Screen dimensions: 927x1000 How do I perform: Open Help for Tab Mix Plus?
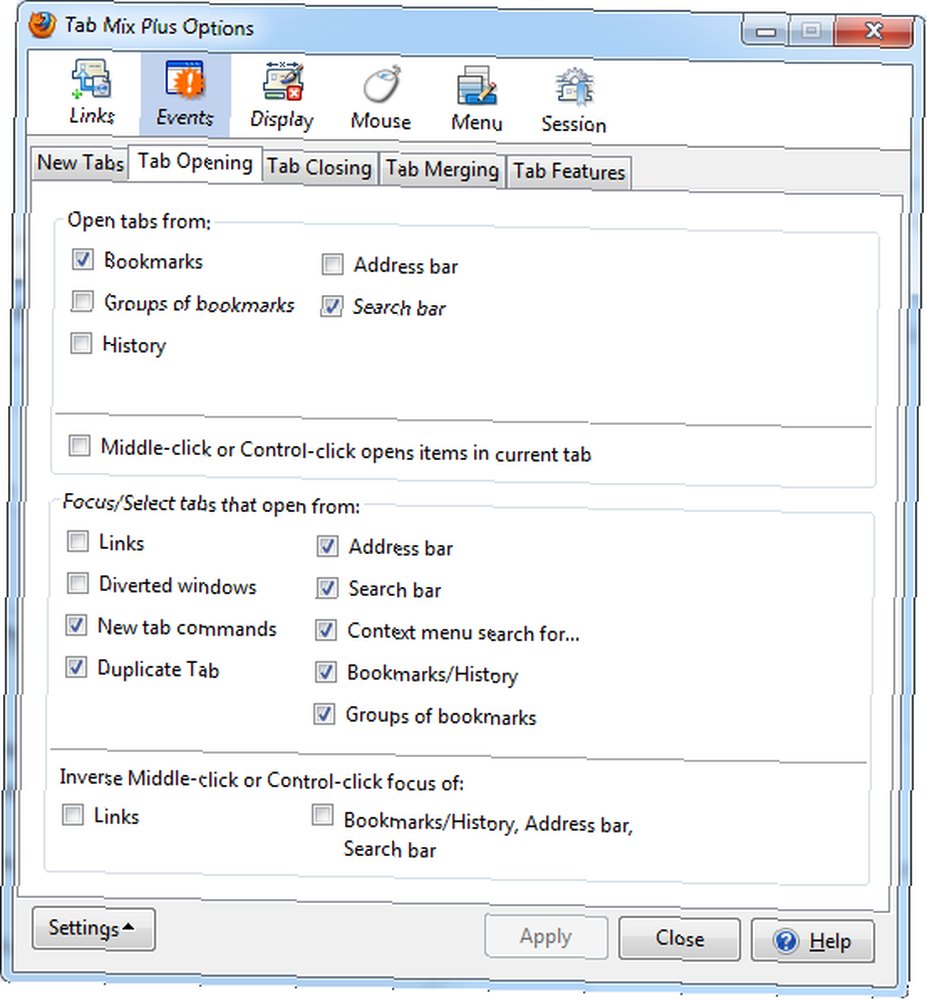pyautogui.click(x=812, y=941)
